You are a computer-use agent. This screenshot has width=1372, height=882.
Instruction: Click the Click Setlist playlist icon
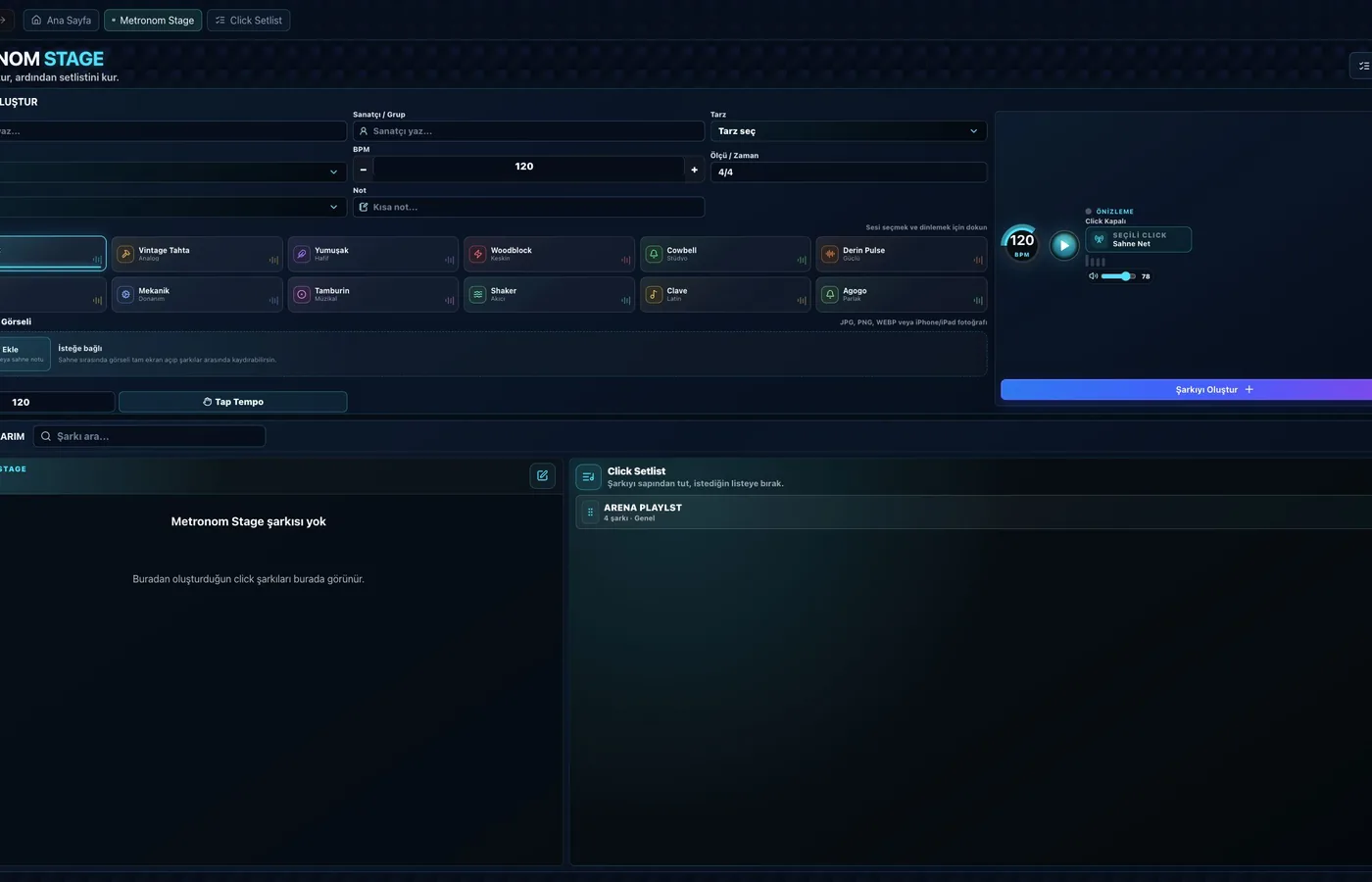coord(588,476)
